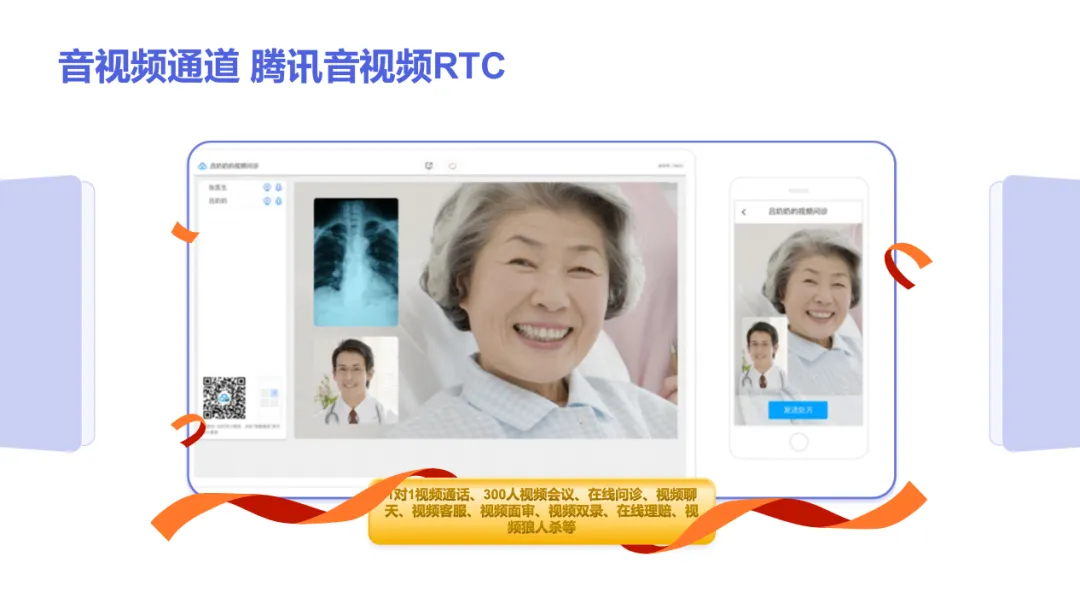Click the cloud logo inside the QR code
1080x603 pixels.
(x=224, y=397)
